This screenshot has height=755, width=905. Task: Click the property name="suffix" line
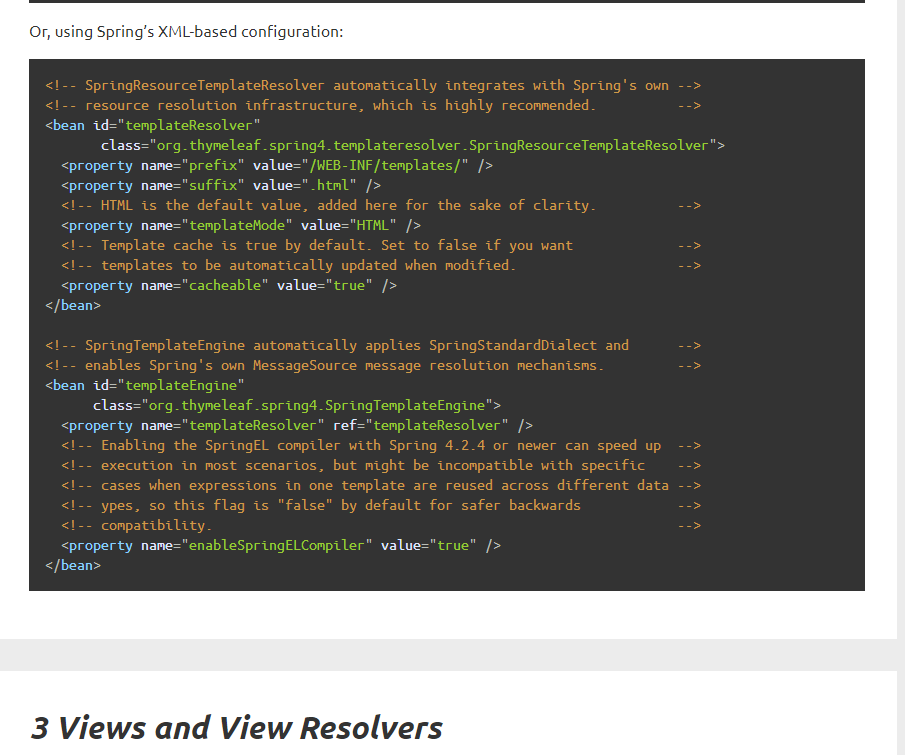[221, 185]
